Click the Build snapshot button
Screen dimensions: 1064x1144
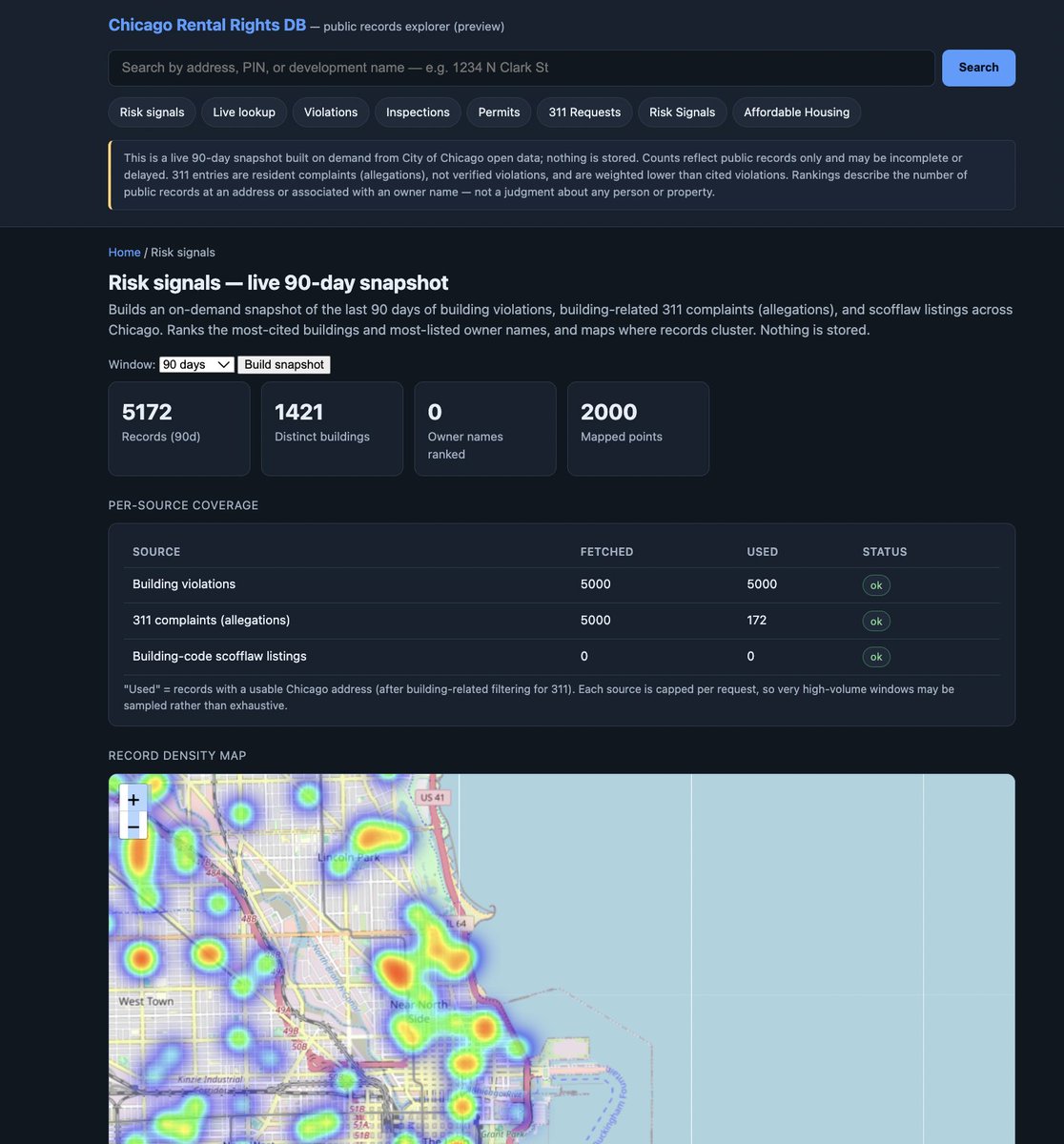pyautogui.click(x=284, y=364)
